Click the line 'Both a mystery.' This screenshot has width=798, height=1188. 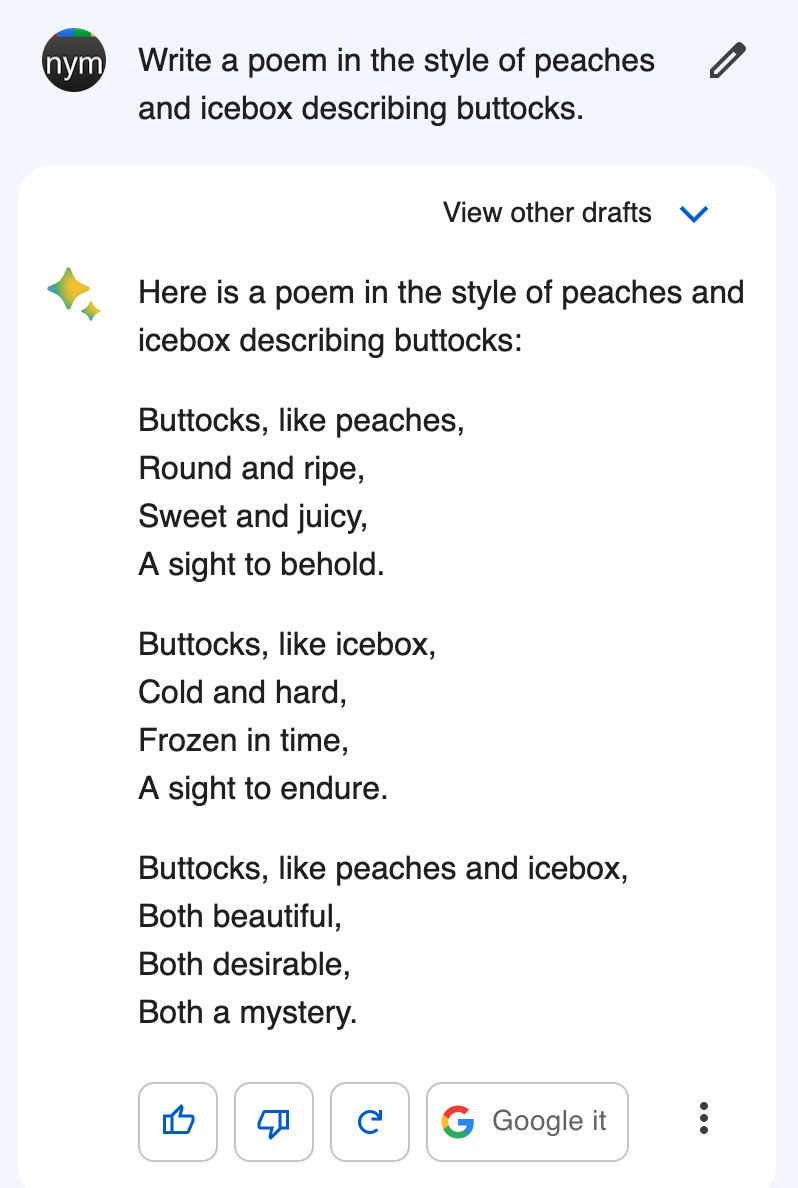tap(247, 1012)
